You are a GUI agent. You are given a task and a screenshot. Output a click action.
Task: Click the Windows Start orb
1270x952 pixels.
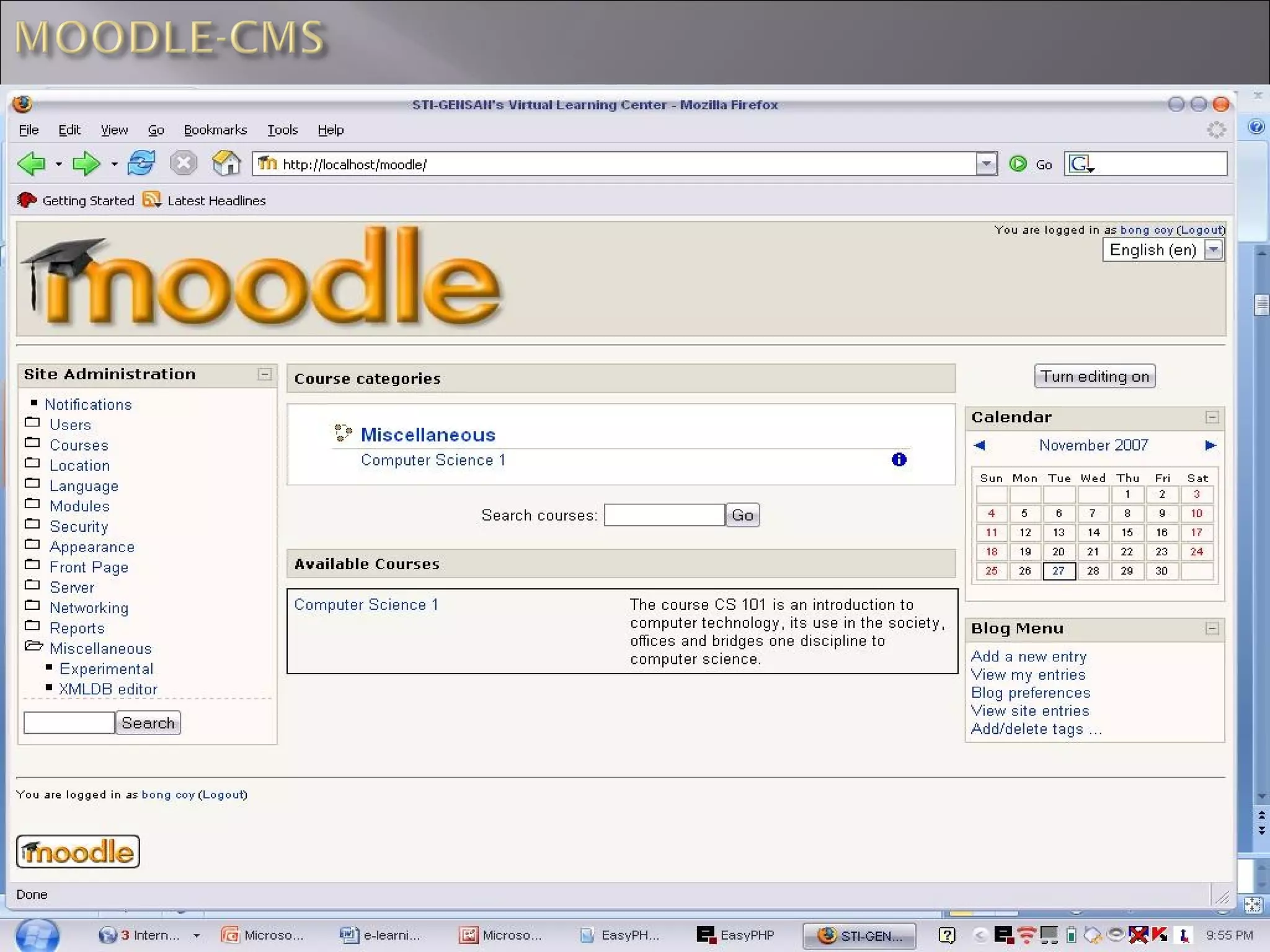pos(37,936)
